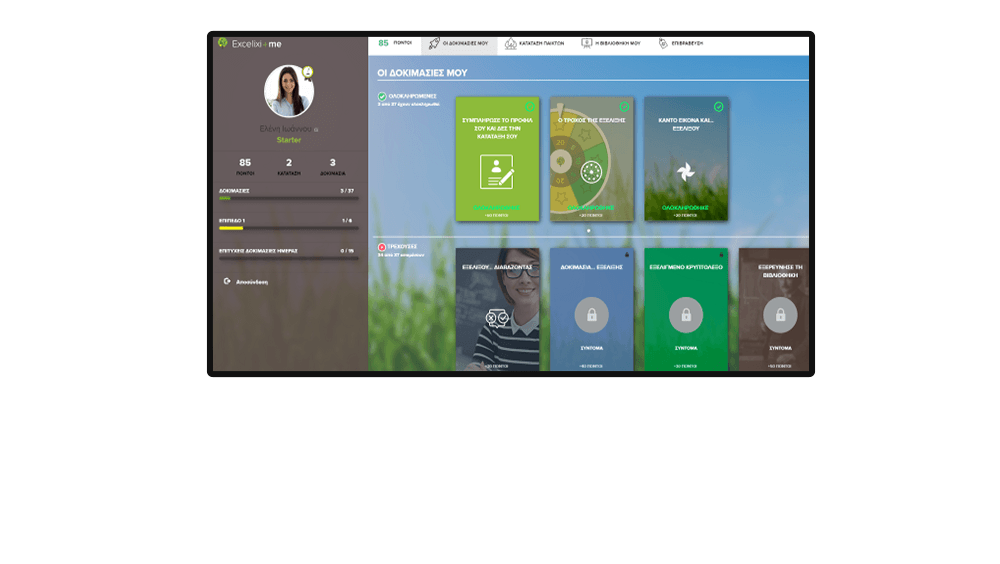
Task: Click the profile form icon on the first card
Action: tap(497, 172)
